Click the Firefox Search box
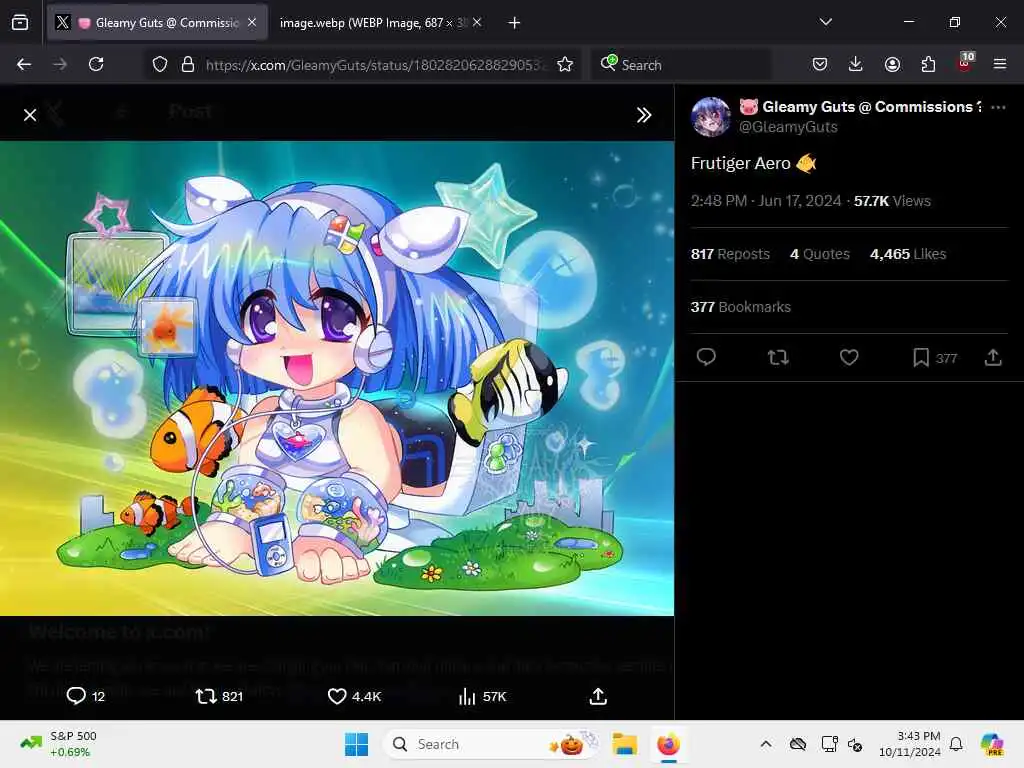 pyautogui.click(x=682, y=65)
